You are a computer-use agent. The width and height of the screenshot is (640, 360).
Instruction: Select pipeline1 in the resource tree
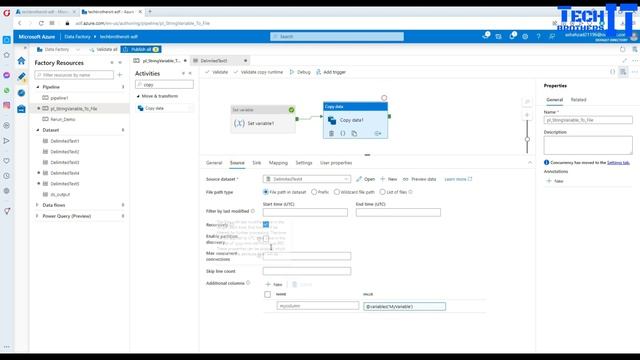point(59,98)
